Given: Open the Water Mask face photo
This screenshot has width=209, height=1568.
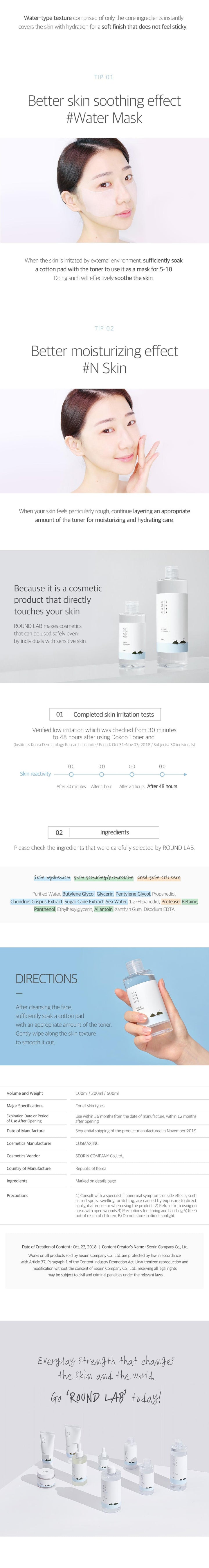Looking at the screenshot, I should 105,191.
